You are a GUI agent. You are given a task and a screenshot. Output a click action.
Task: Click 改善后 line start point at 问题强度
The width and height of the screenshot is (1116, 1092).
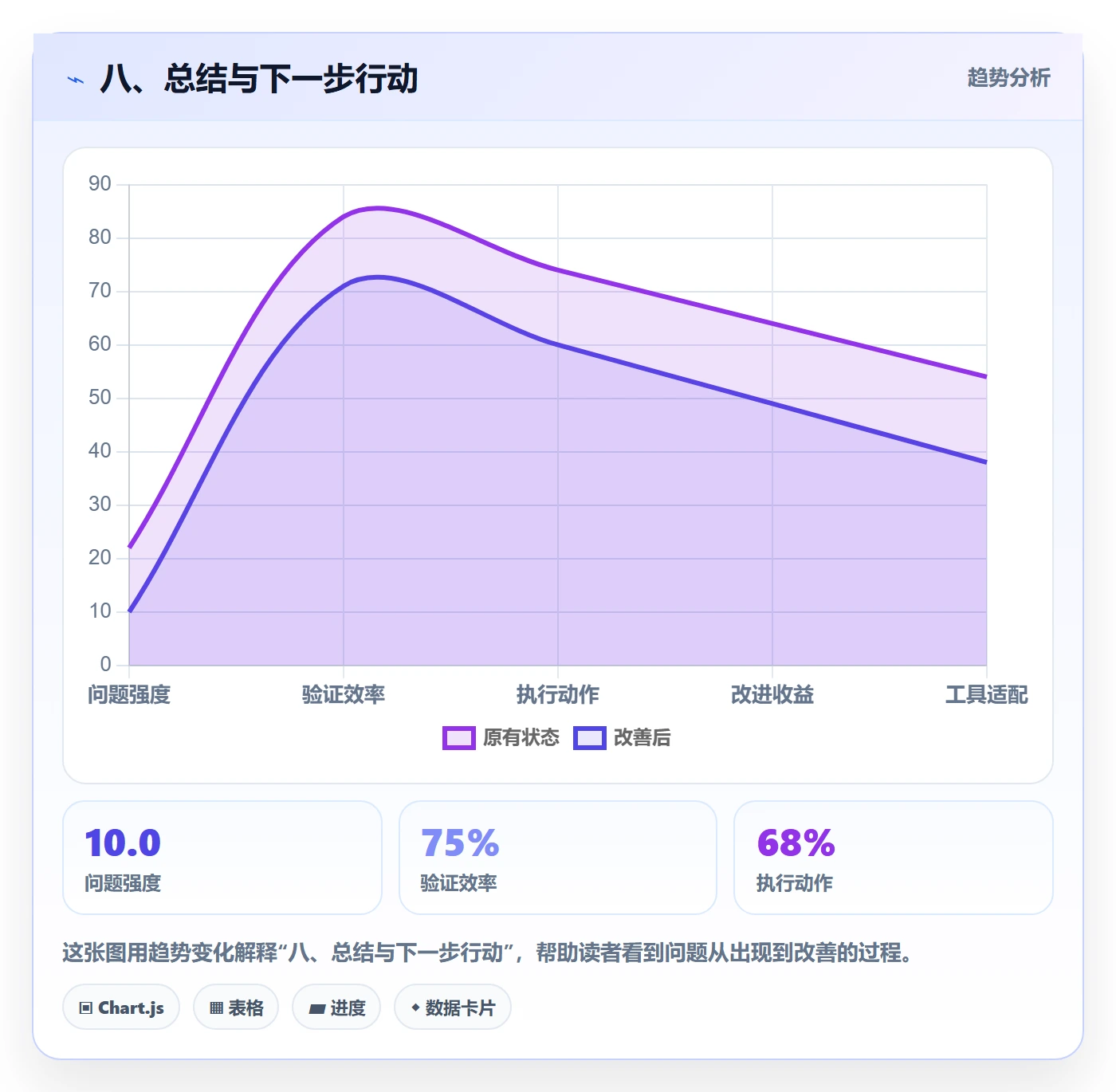(130, 611)
